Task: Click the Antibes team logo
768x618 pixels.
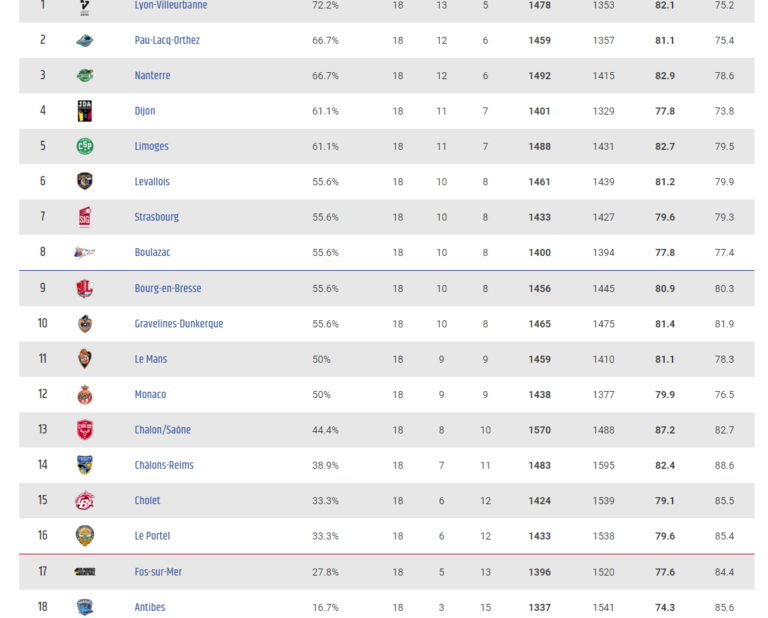Action: click(85, 607)
